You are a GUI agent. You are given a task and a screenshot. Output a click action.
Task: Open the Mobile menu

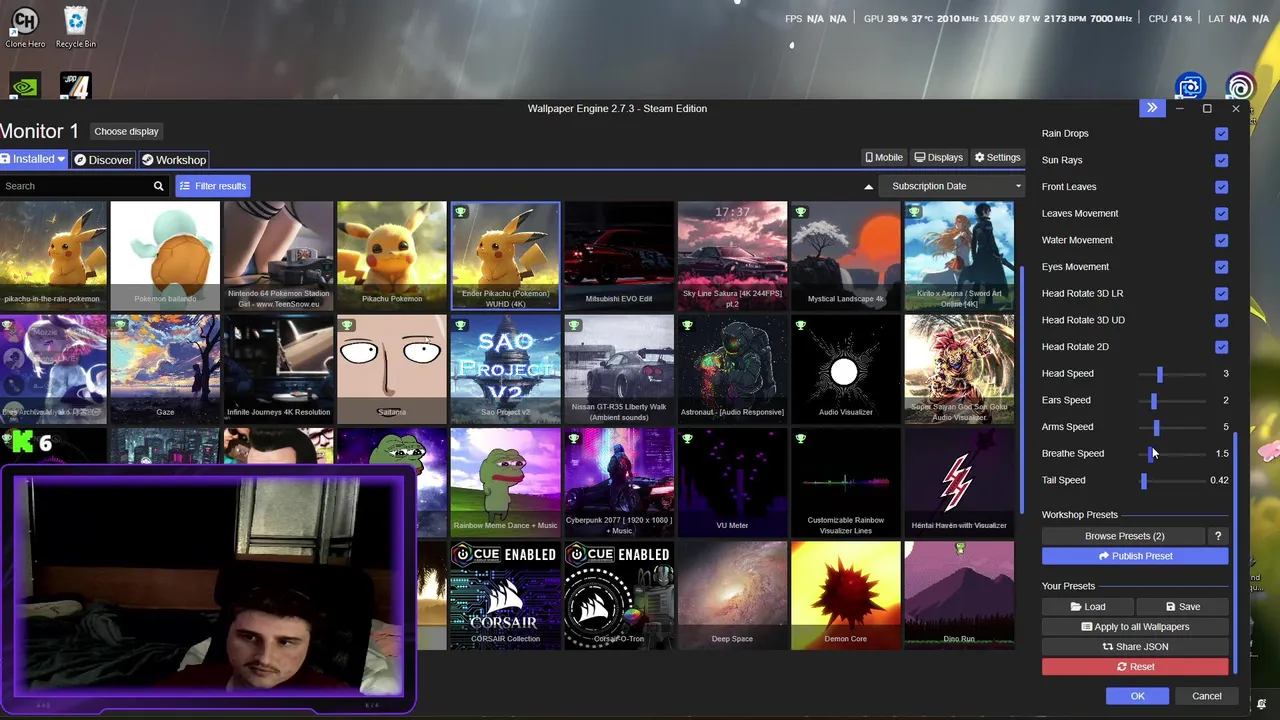(884, 157)
